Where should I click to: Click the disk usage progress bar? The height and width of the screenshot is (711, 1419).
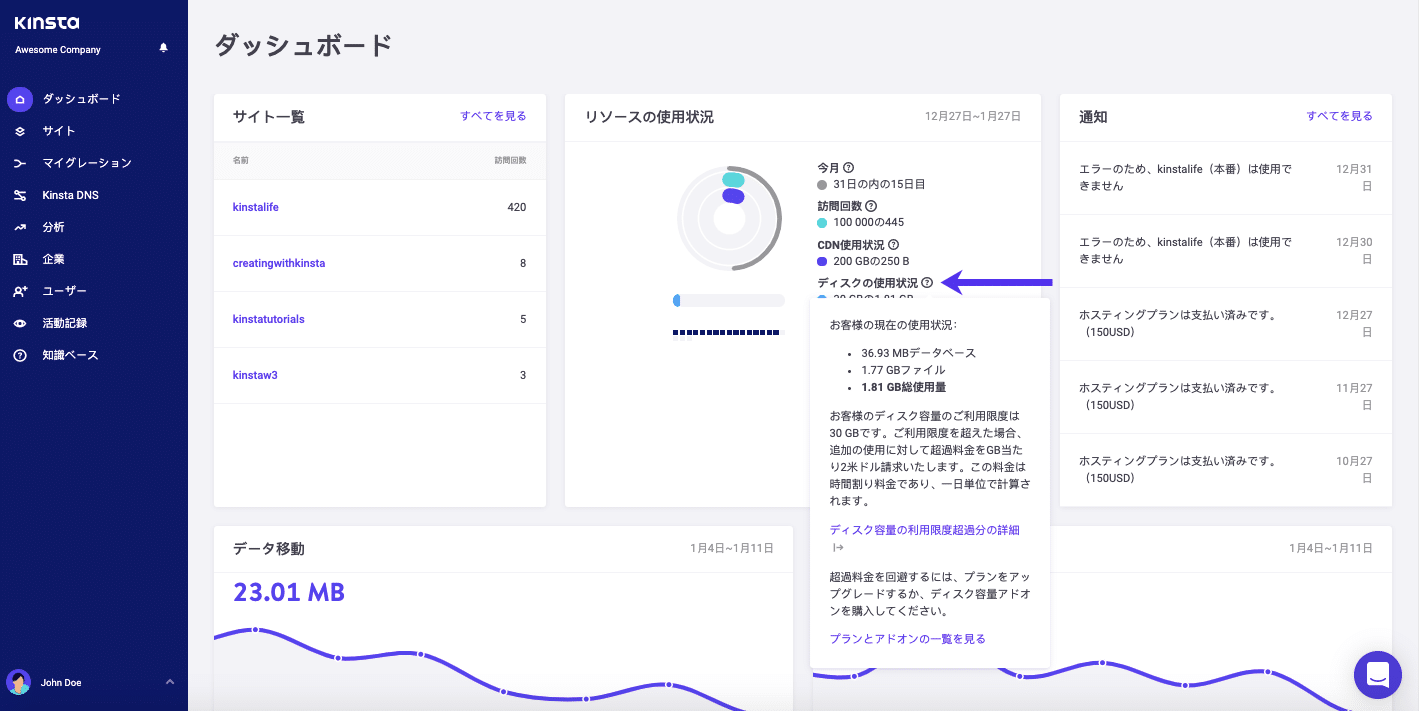(x=729, y=300)
